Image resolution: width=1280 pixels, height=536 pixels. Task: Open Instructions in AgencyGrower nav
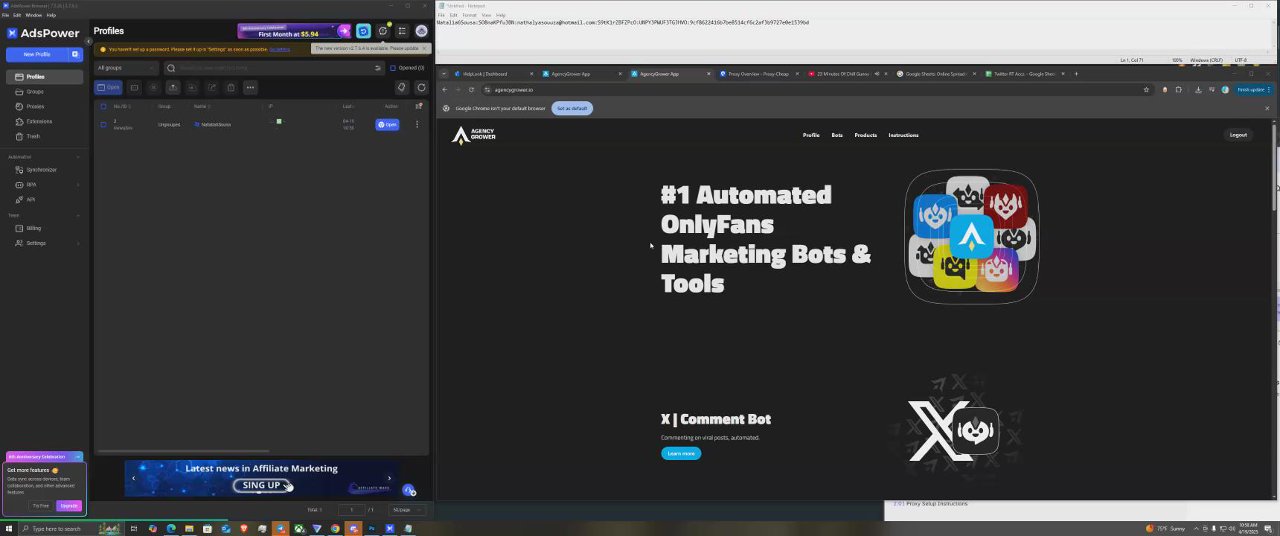click(x=903, y=135)
